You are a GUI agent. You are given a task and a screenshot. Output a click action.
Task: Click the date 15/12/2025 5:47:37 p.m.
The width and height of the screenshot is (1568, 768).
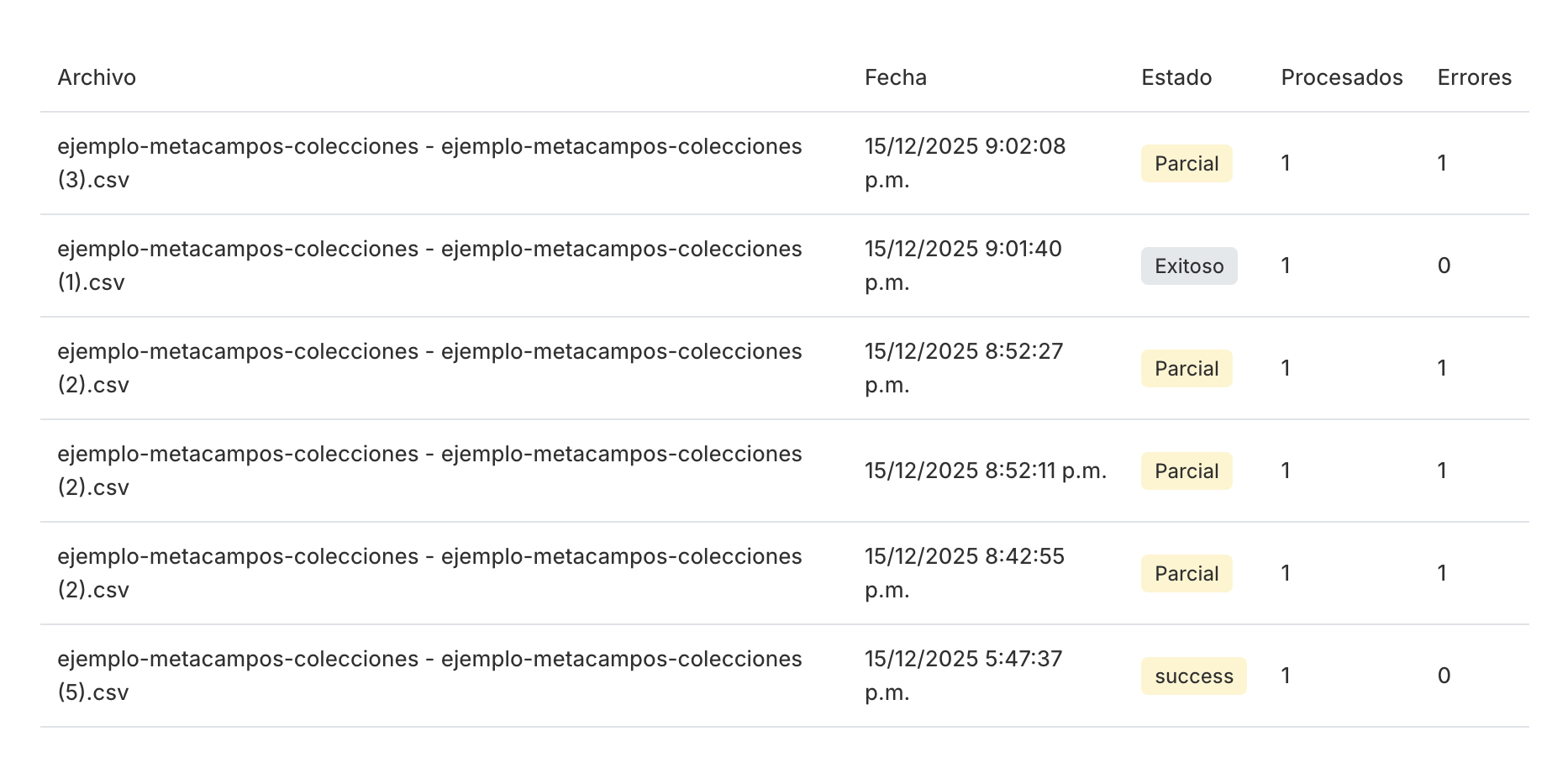pos(963,675)
